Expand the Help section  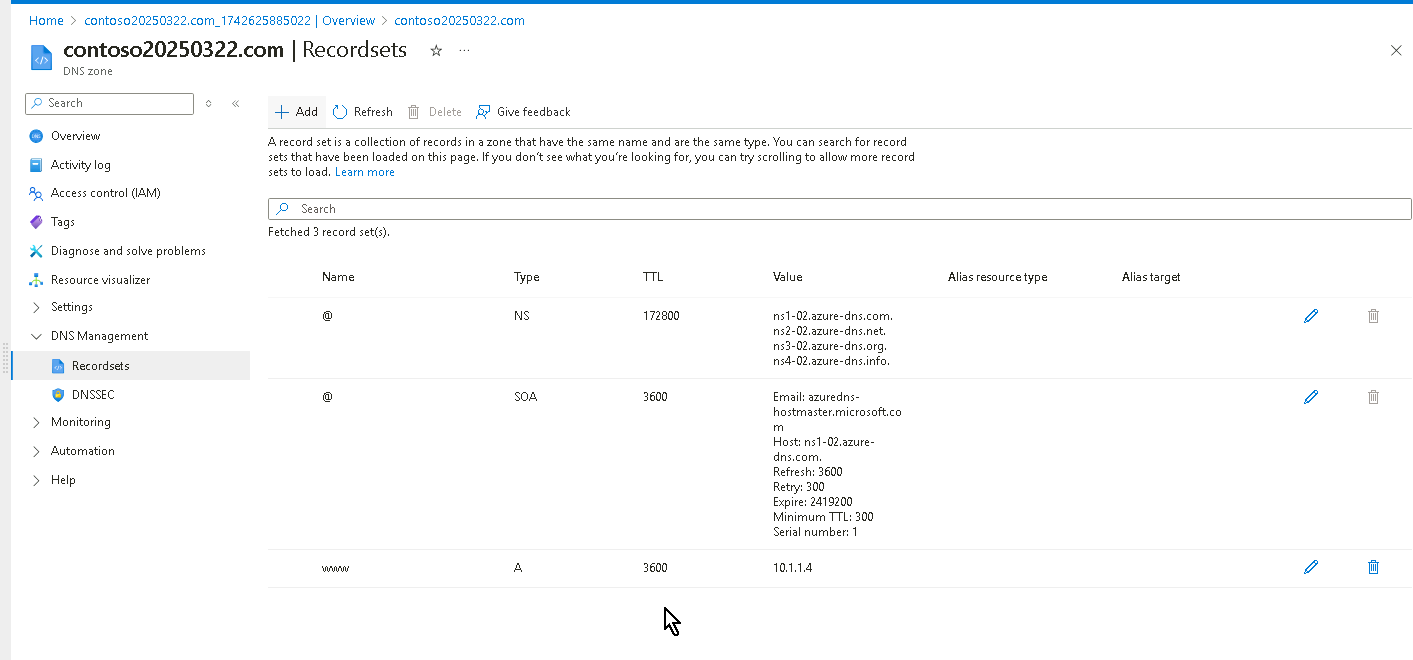tap(37, 480)
